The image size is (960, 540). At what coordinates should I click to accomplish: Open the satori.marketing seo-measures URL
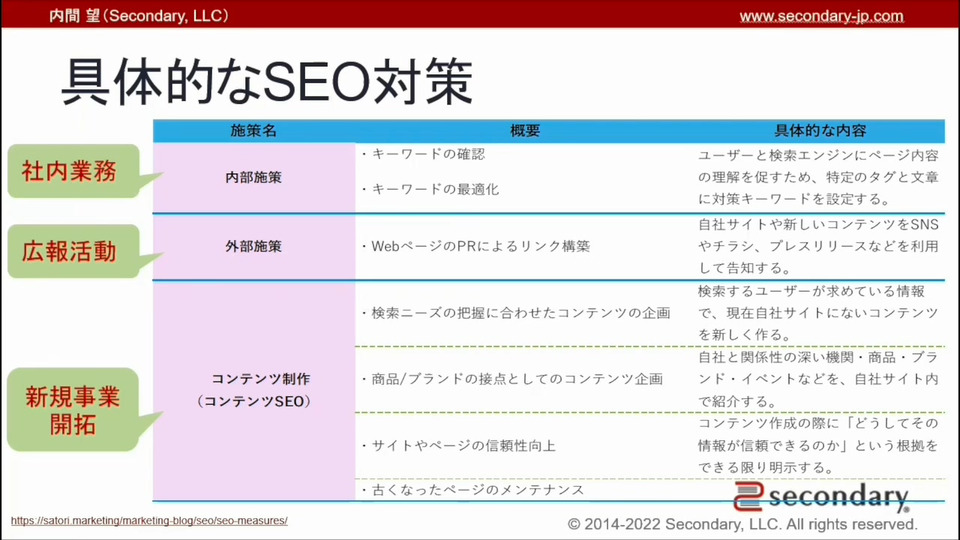click(x=149, y=520)
